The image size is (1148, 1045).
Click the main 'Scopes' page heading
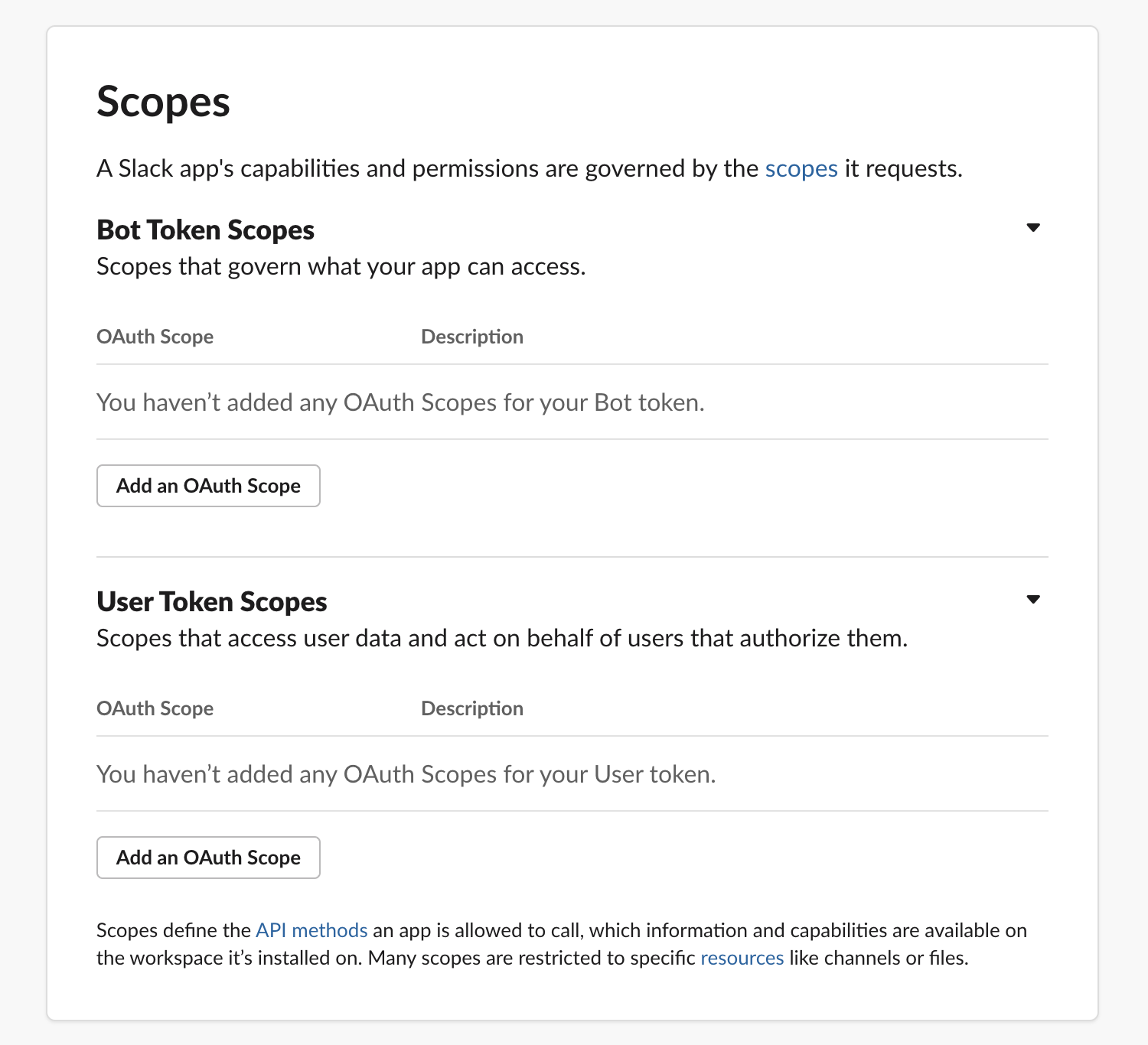coord(163,102)
